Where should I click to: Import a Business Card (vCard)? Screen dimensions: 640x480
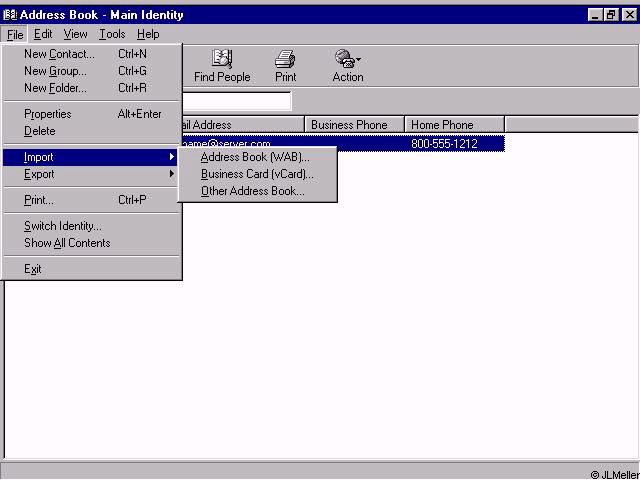[257, 174]
